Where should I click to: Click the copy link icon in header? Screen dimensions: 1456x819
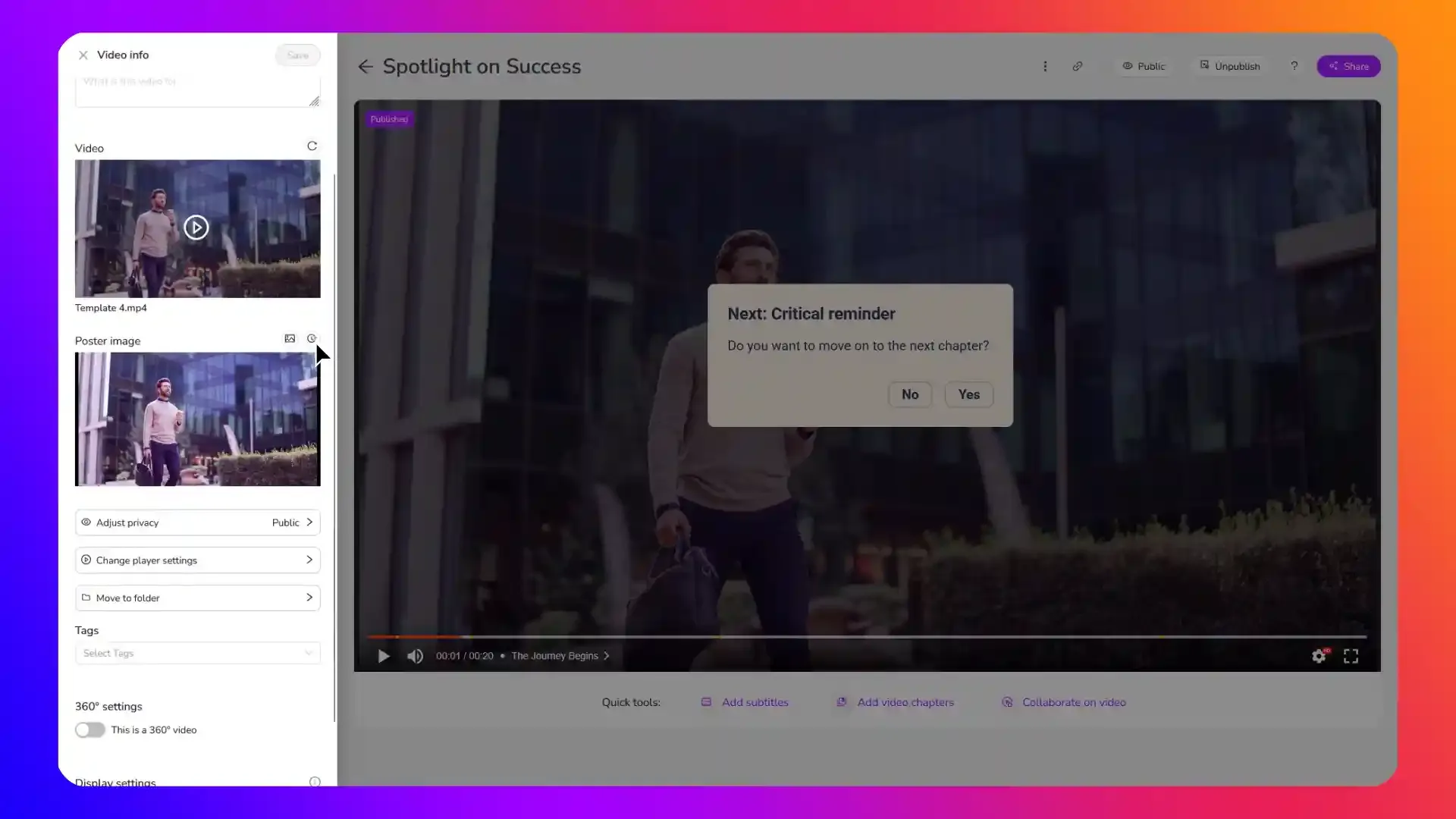click(1077, 67)
